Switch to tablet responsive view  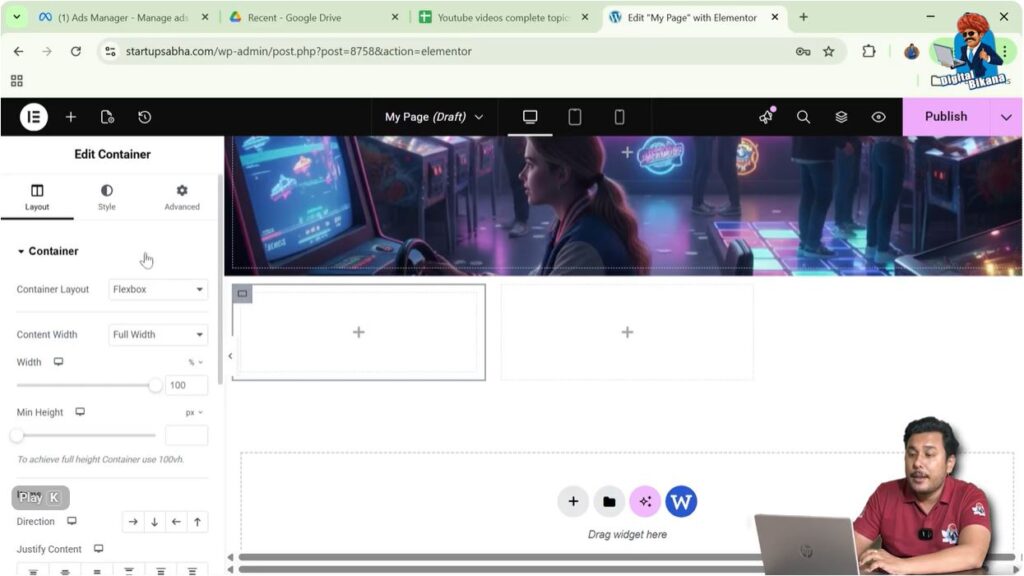(x=575, y=117)
